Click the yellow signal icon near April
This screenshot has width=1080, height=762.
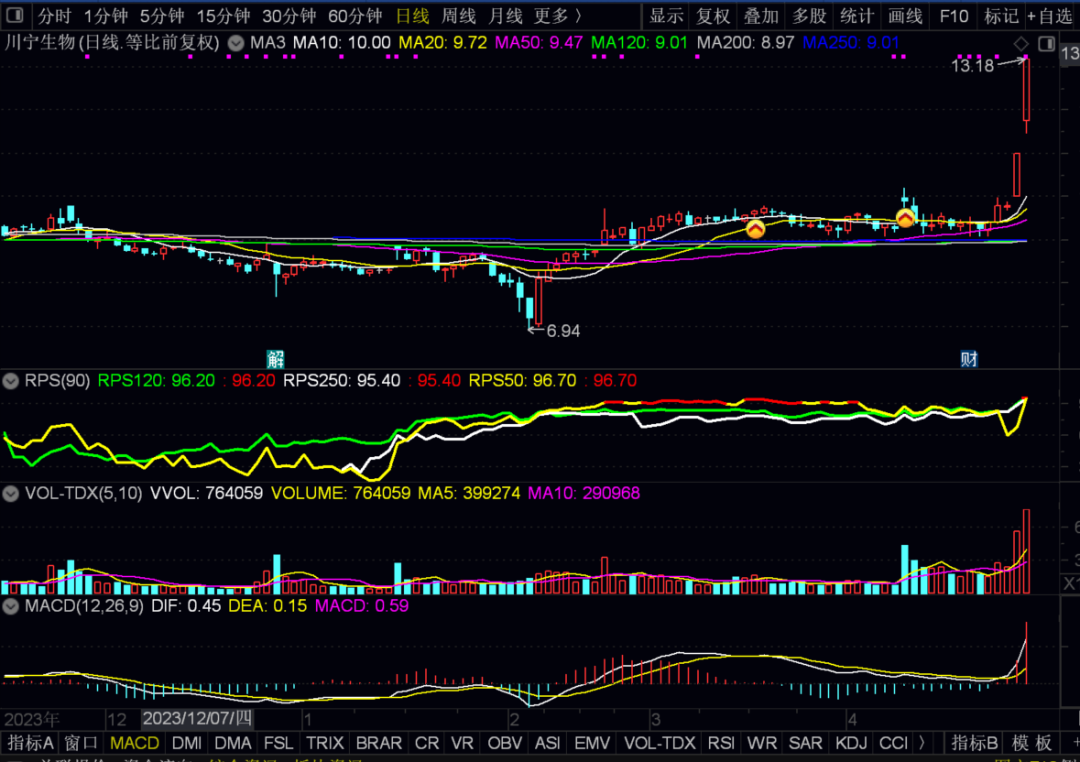click(905, 218)
